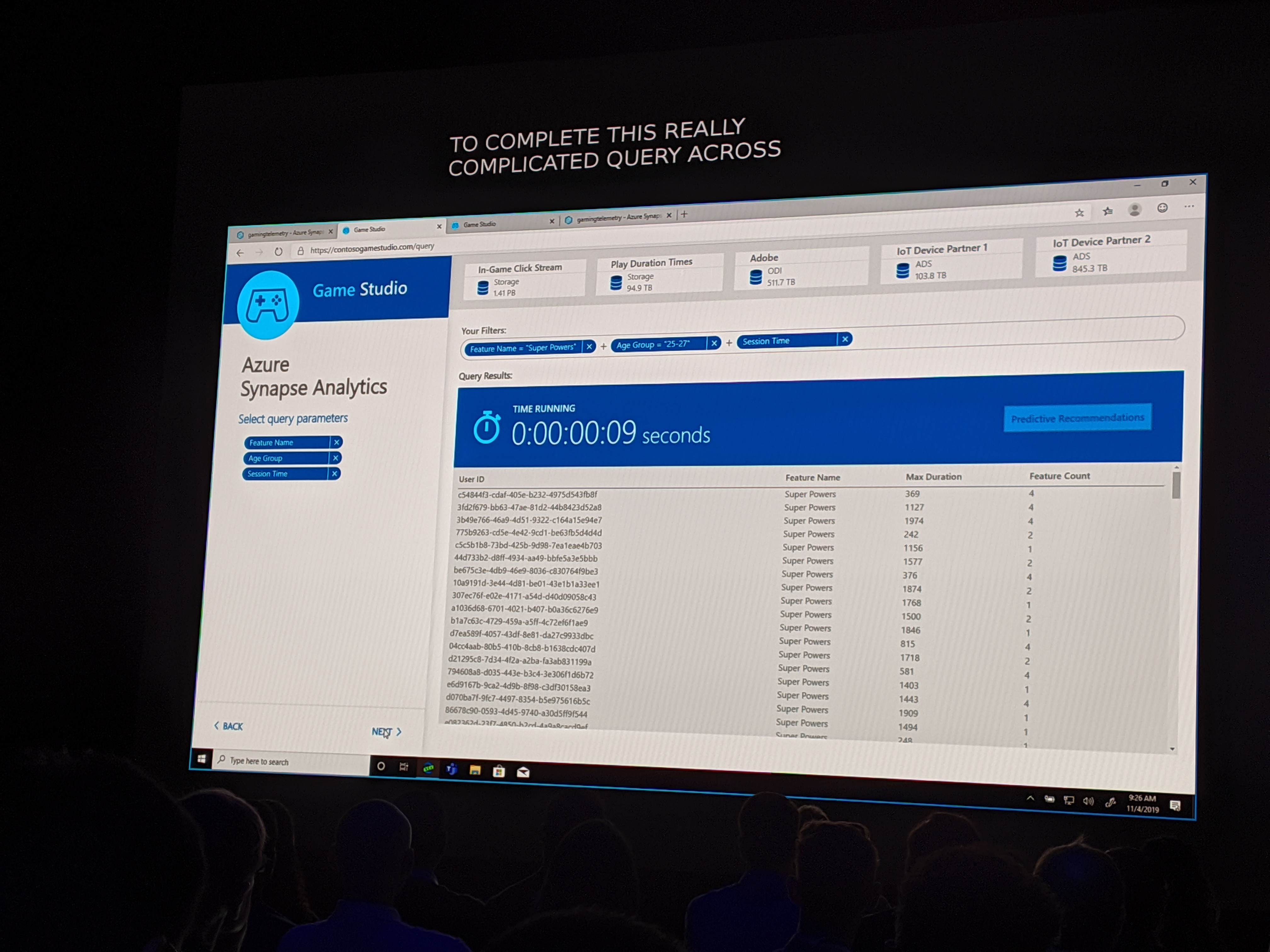Click the Adobe ODI database icon
The height and width of the screenshot is (952, 1270).
(x=756, y=277)
